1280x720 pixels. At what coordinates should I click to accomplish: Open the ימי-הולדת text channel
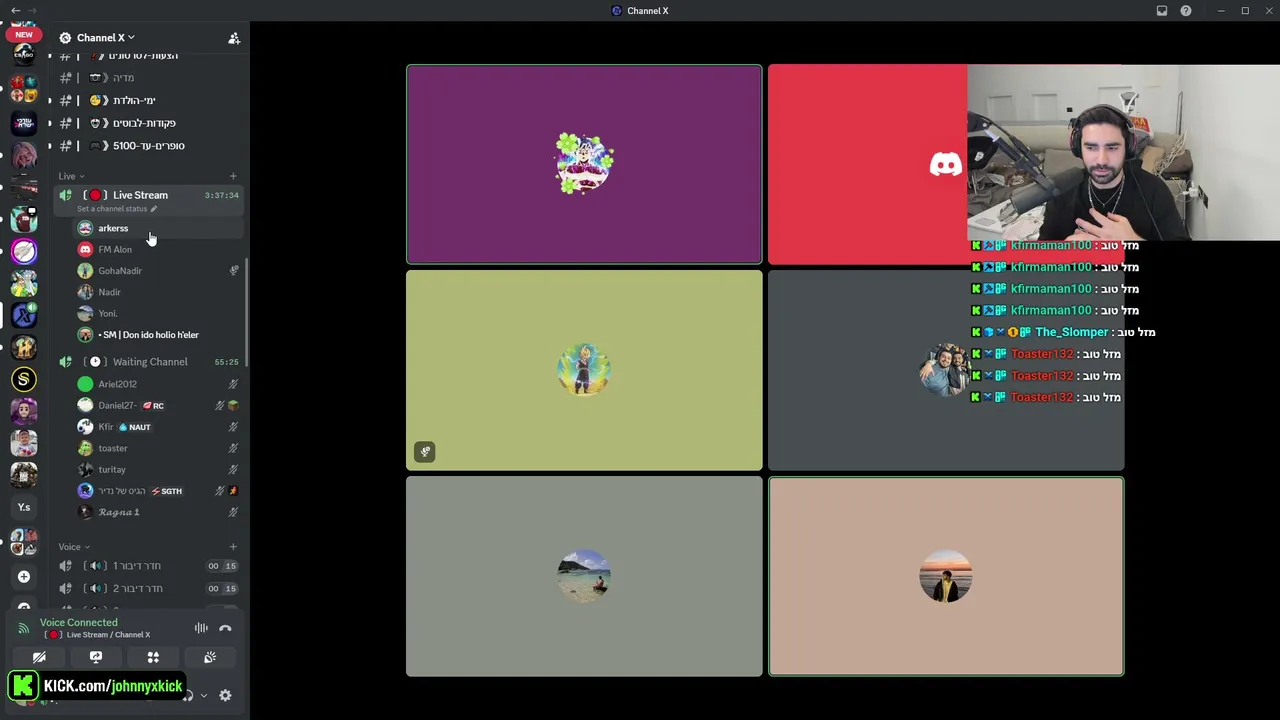pos(149,100)
